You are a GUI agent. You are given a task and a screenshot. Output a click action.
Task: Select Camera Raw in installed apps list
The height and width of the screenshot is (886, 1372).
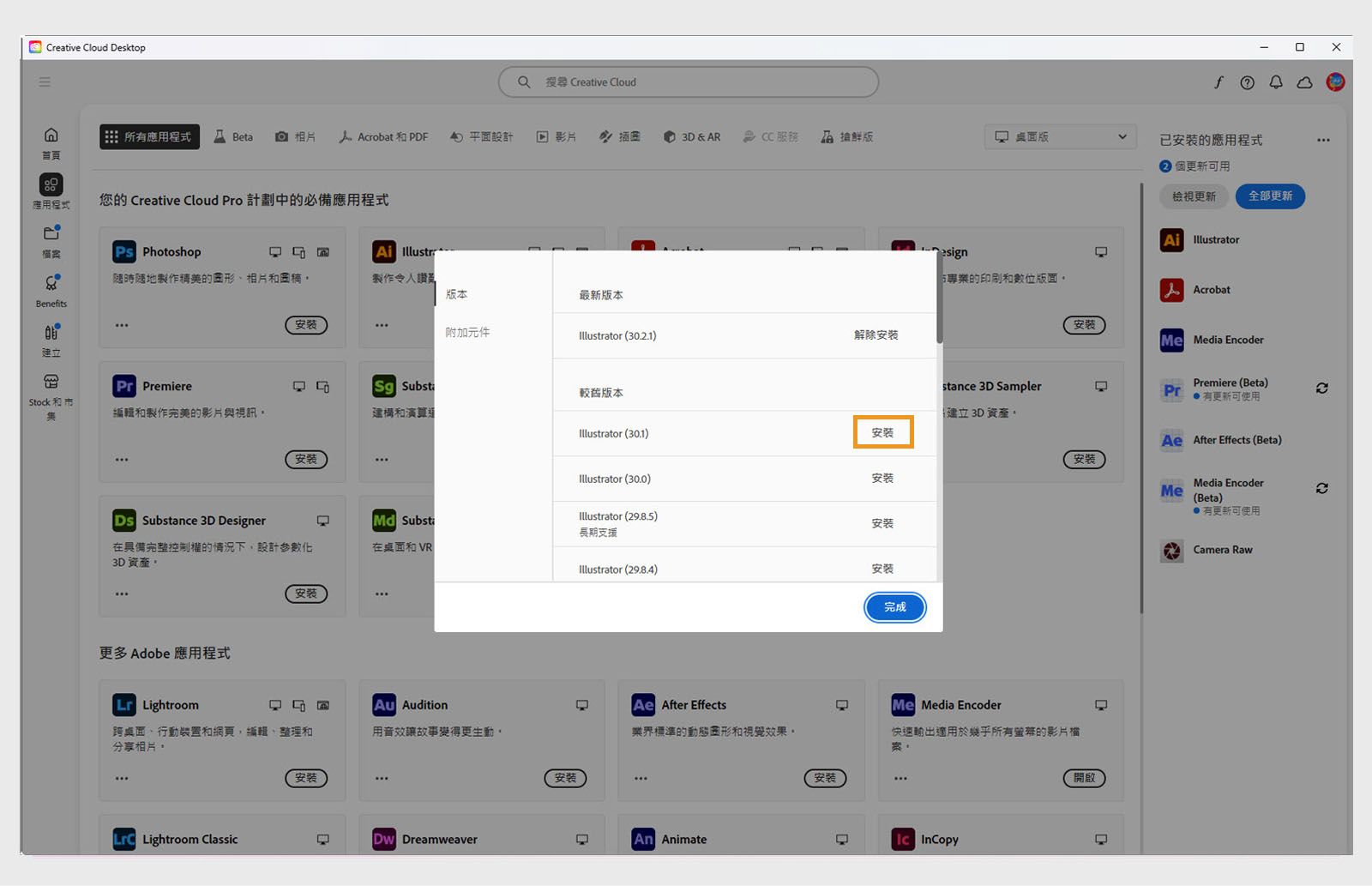[x=1222, y=550]
